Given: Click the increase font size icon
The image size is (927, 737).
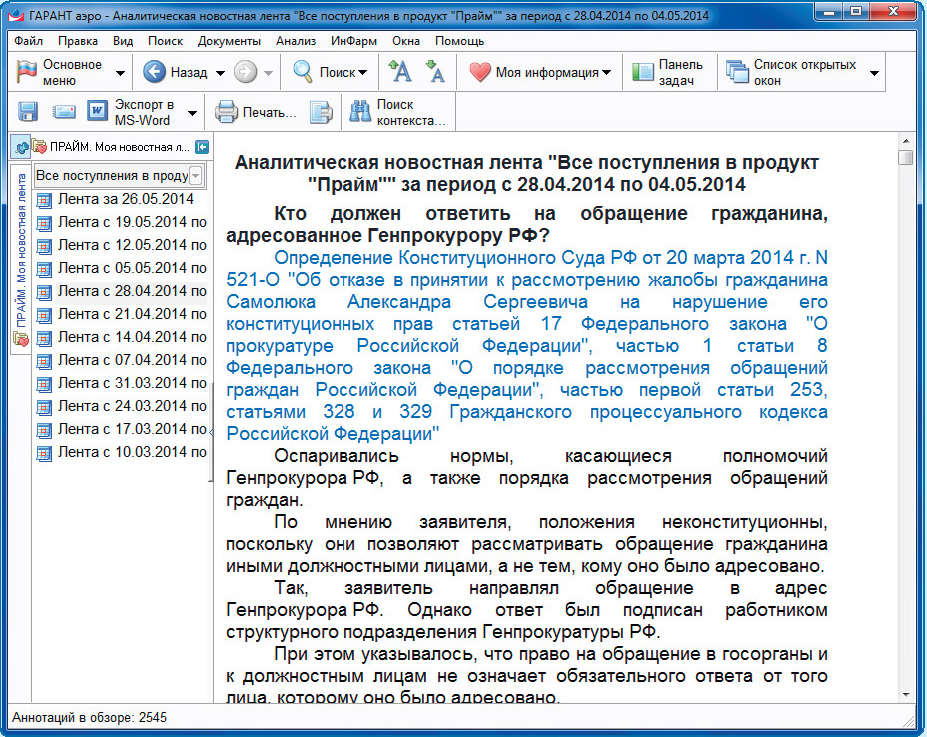Looking at the screenshot, I should pyautogui.click(x=400, y=72).
